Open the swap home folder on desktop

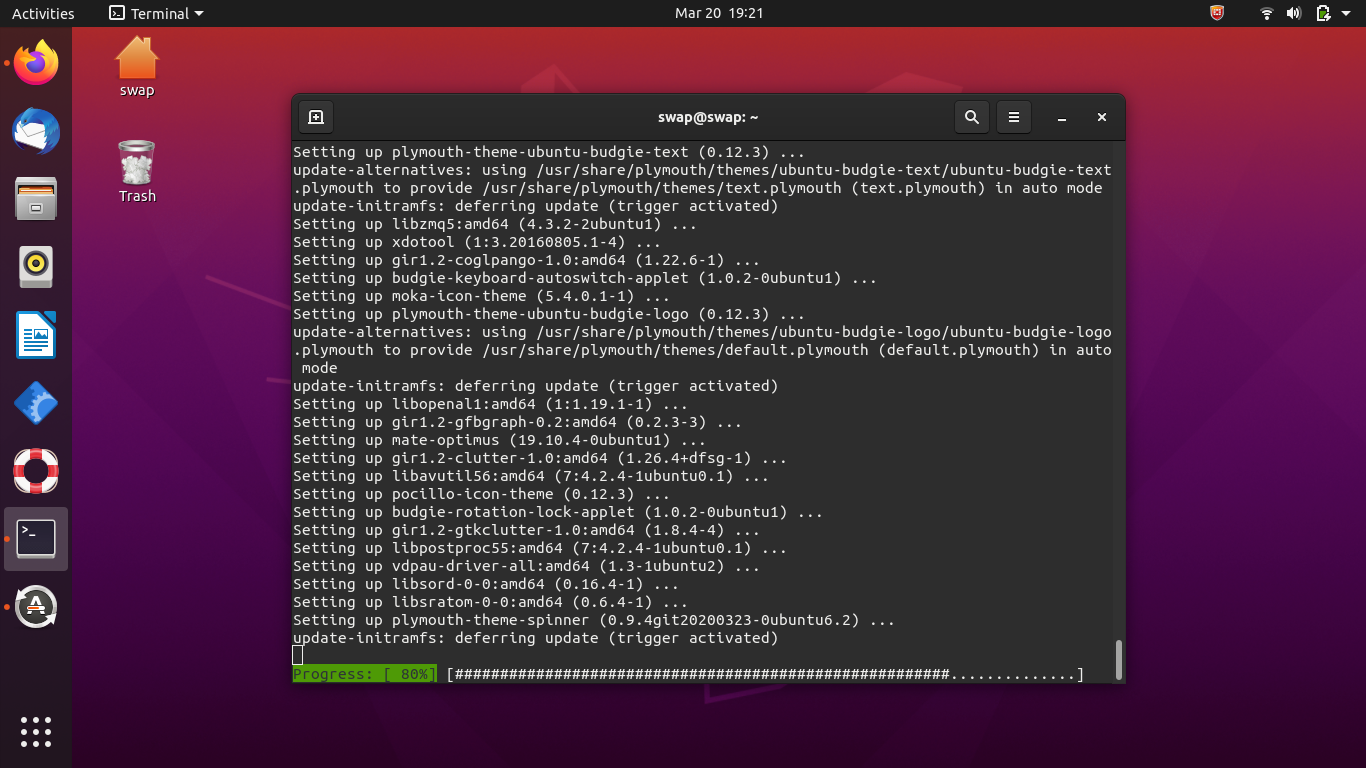click(137, 67)
